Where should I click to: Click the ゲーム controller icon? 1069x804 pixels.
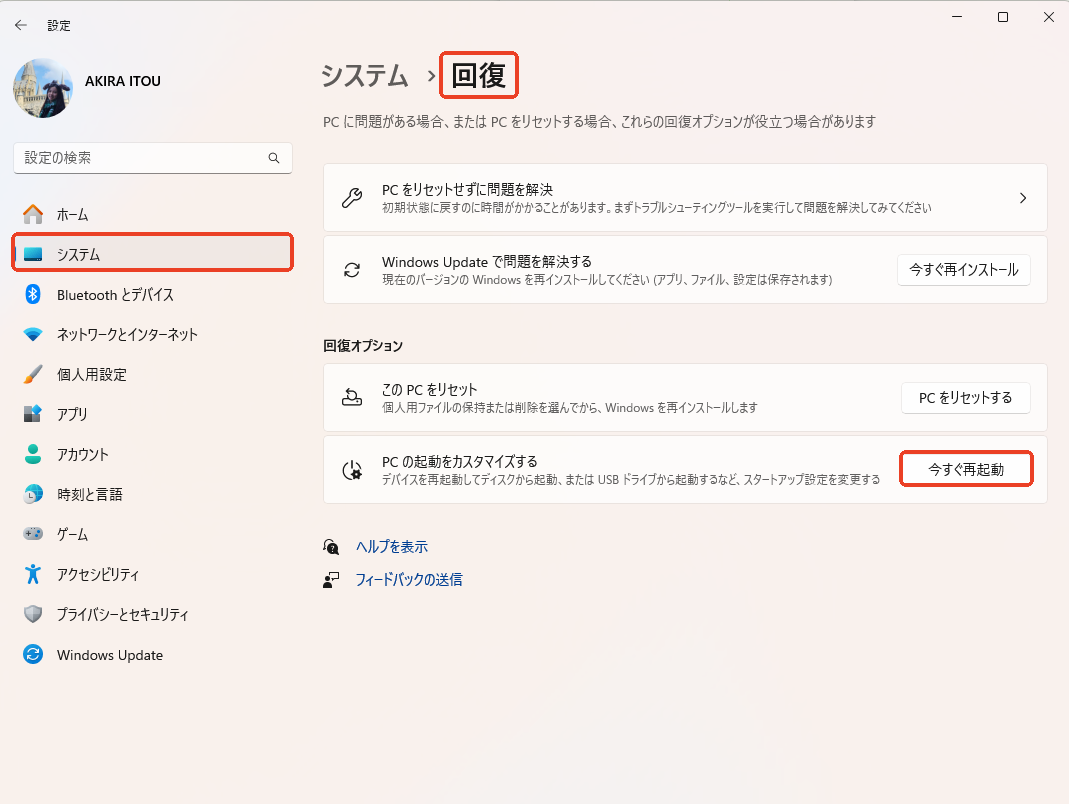coord(33,534)
